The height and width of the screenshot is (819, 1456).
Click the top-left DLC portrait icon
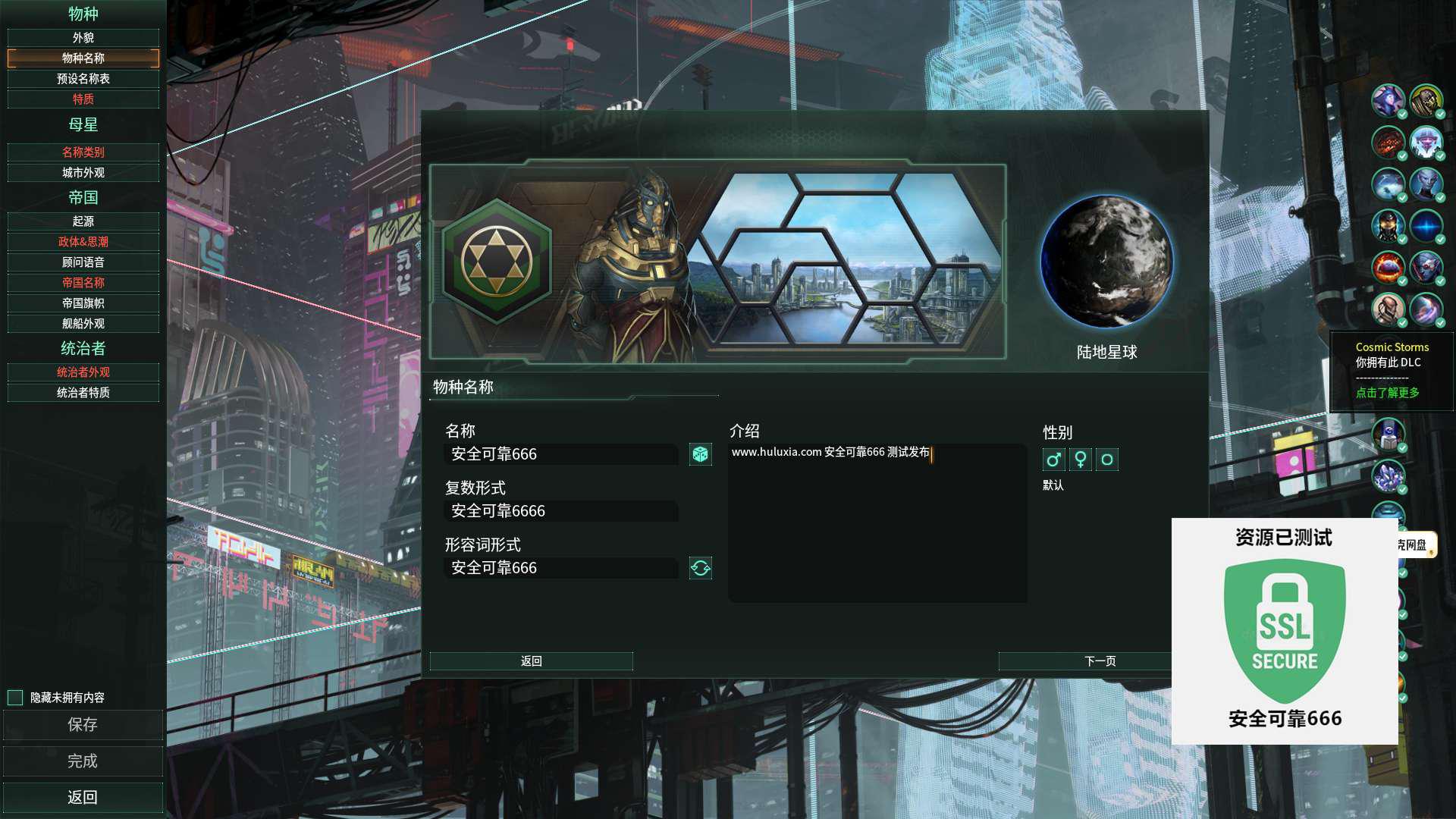(x=1388, y=101)
